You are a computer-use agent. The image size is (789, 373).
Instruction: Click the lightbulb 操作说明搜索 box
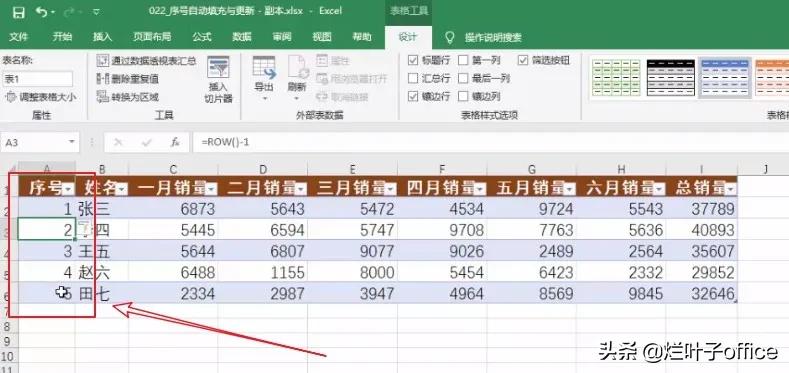pos(484,37)
